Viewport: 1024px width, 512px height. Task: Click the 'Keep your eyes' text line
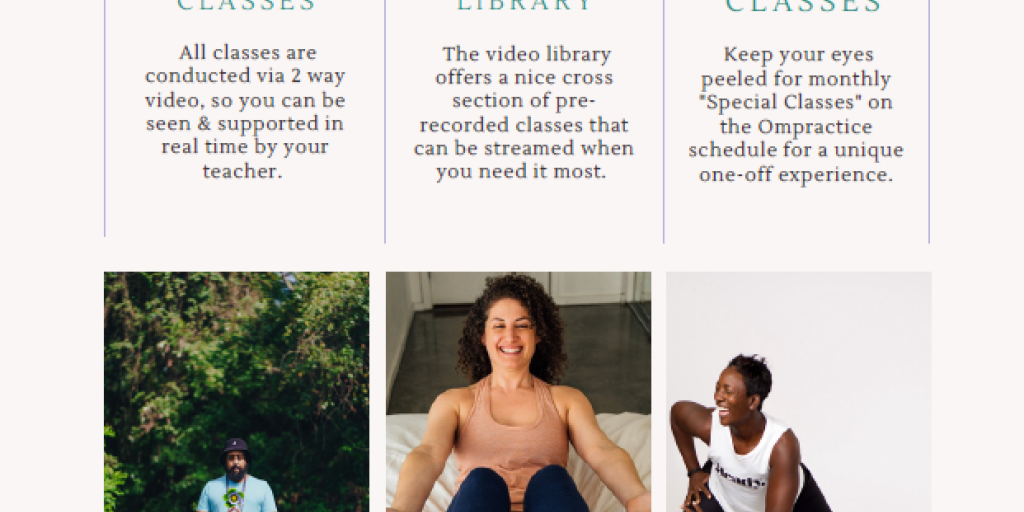point(798,54)
